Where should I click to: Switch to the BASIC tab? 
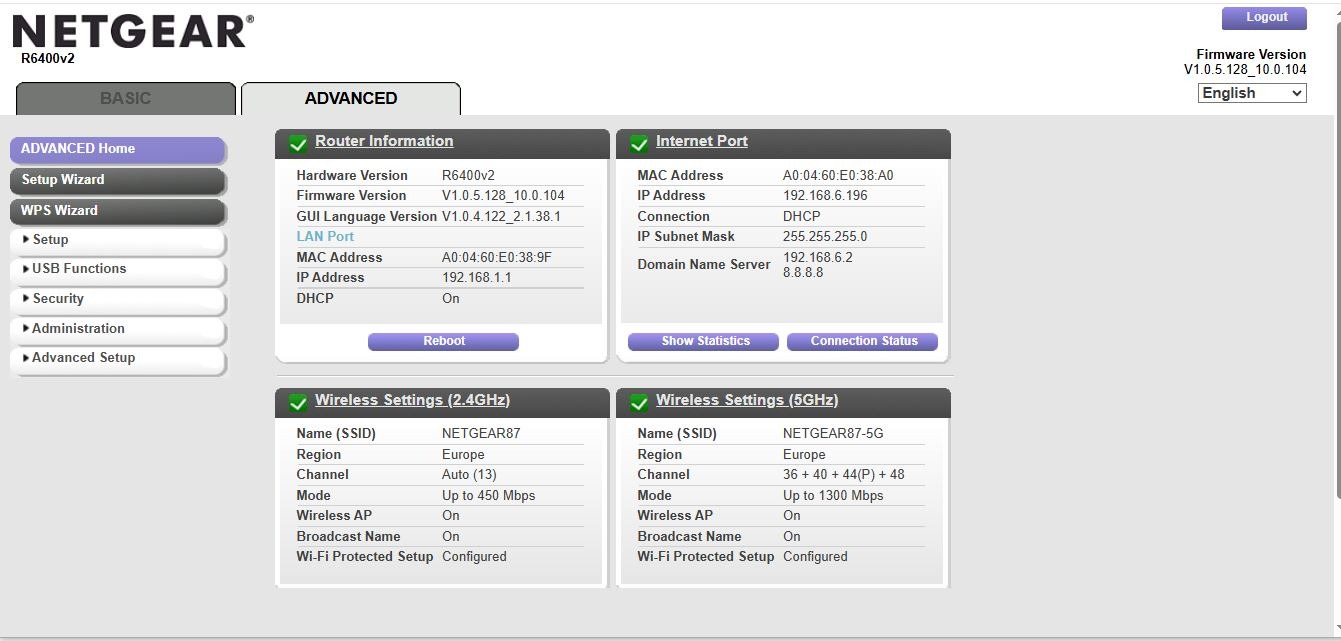click(126, 99)
